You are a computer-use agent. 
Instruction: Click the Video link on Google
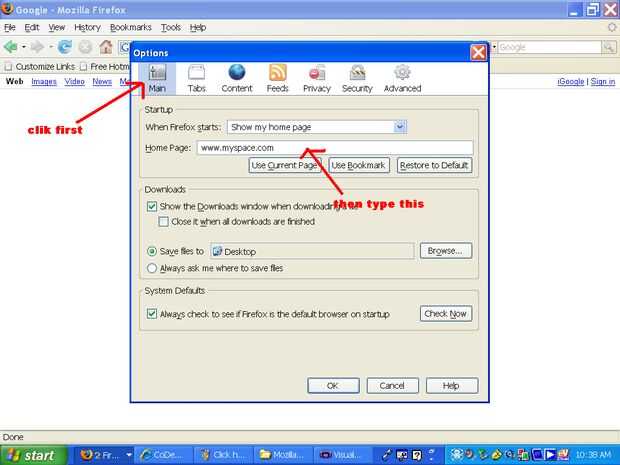click(x=74, y=81)
